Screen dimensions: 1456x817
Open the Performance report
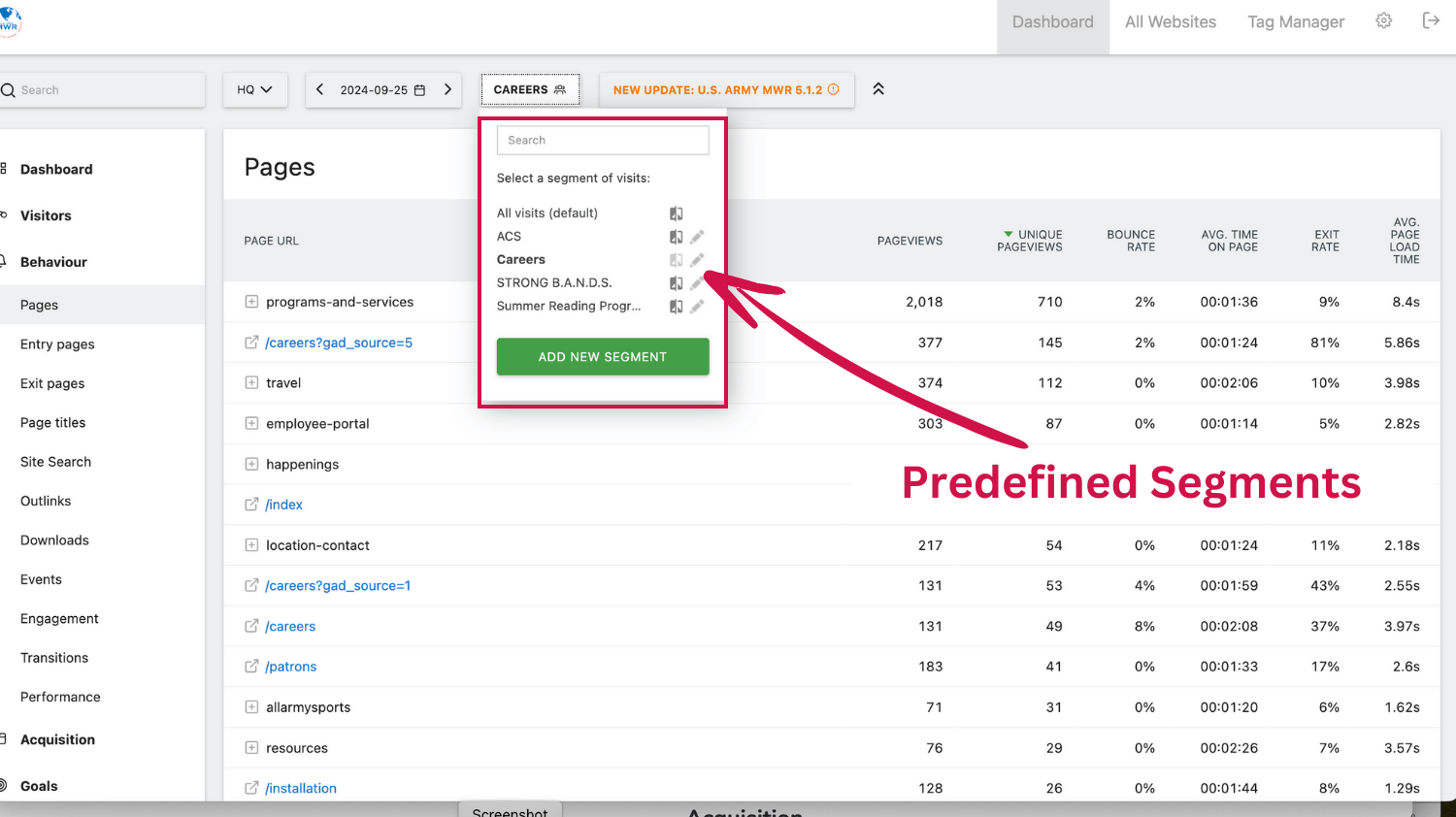(x=60, y=697)
